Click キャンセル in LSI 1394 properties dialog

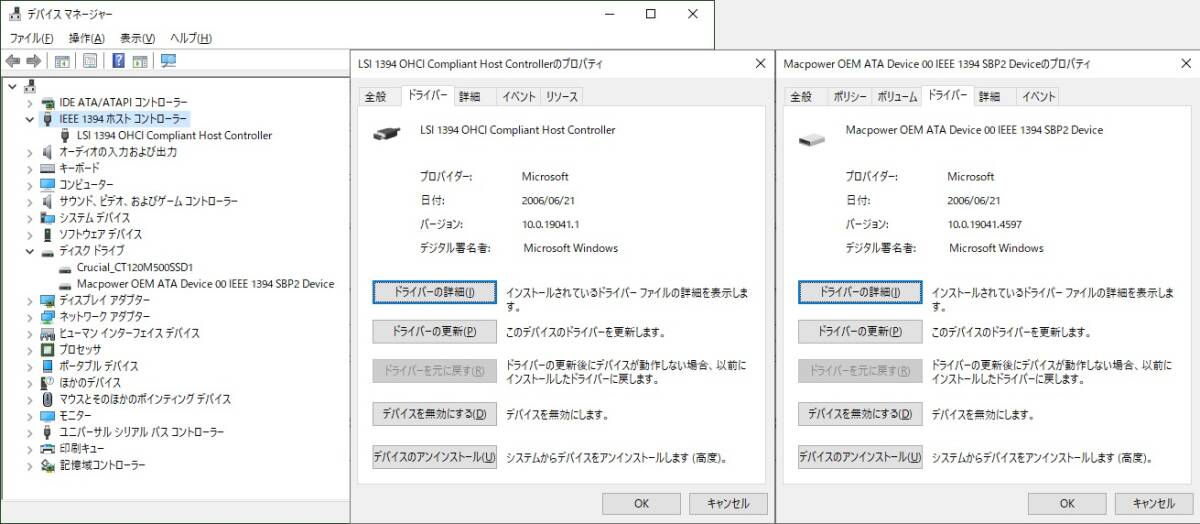[x=727, y=503]
